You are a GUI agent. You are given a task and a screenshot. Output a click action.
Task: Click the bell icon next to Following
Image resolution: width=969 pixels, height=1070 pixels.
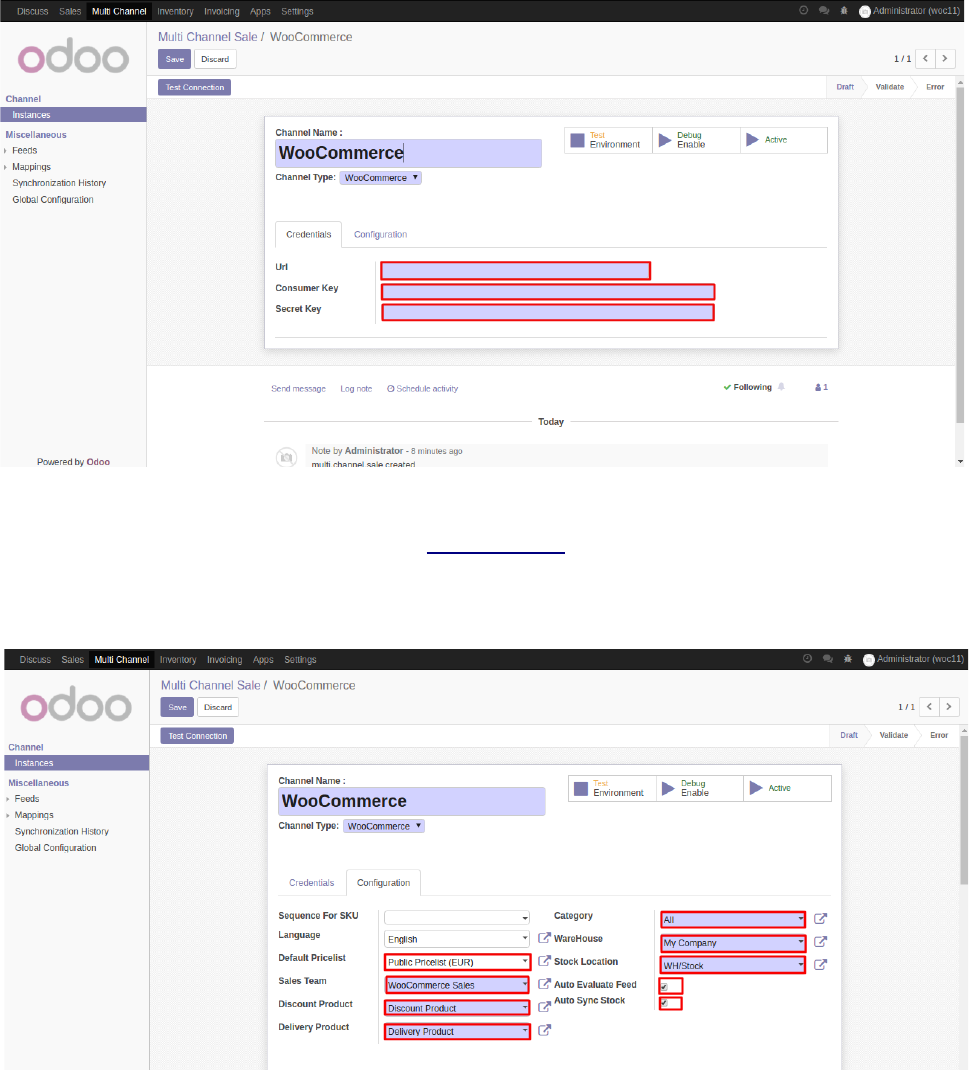781,387
